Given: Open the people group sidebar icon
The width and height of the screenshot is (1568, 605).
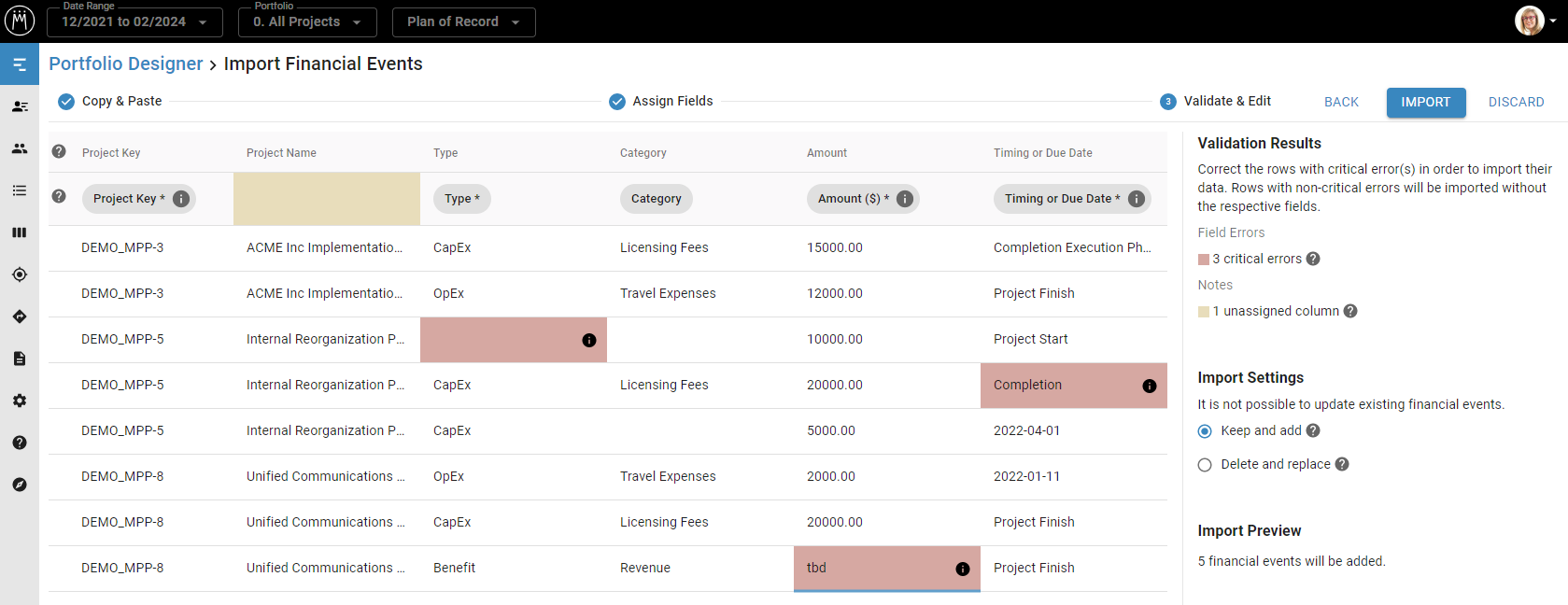Looking at the screenshot, I should 20,148.
